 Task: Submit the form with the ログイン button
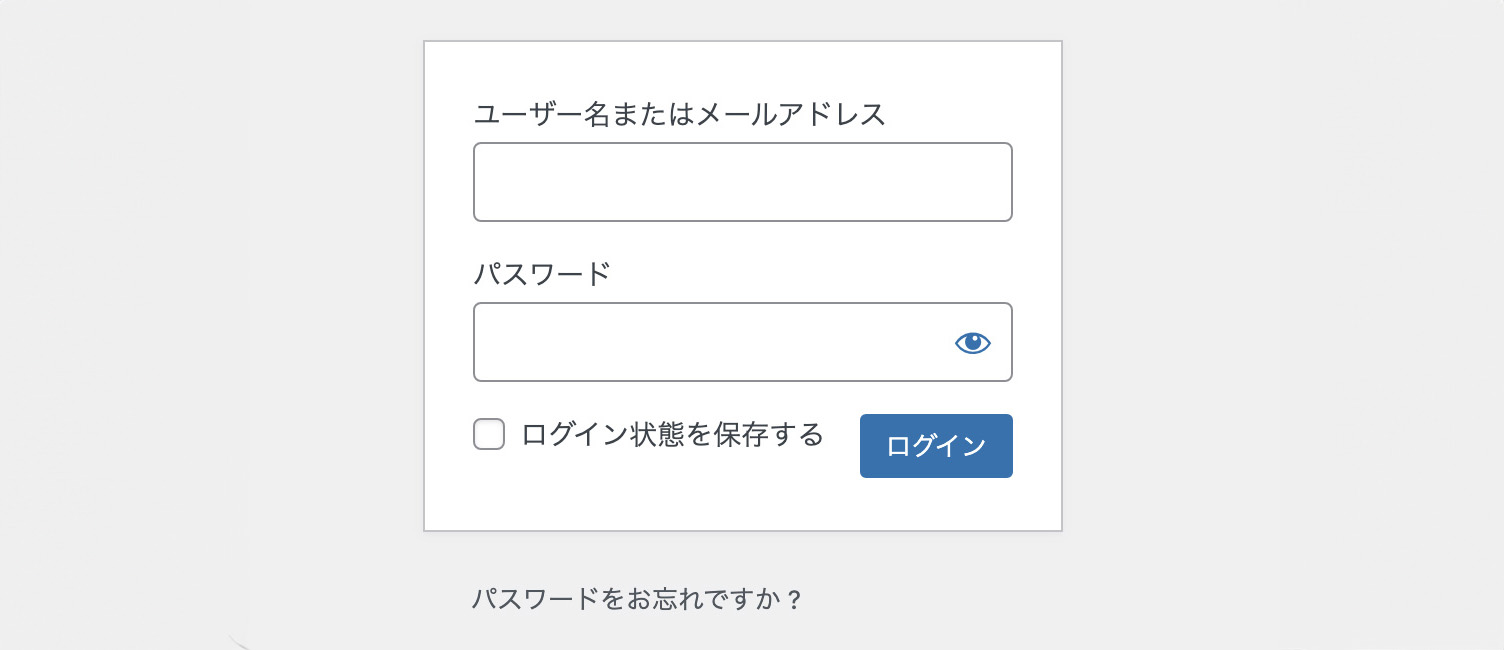936,446
